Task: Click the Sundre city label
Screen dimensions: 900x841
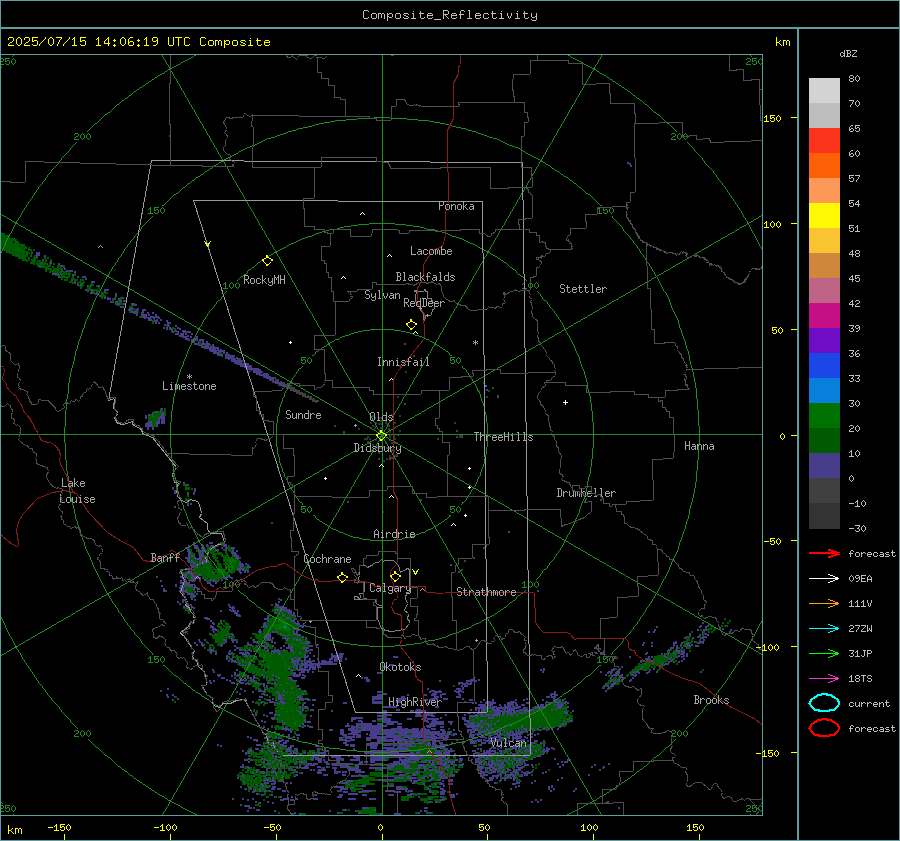Action: (x=303, y=414)
